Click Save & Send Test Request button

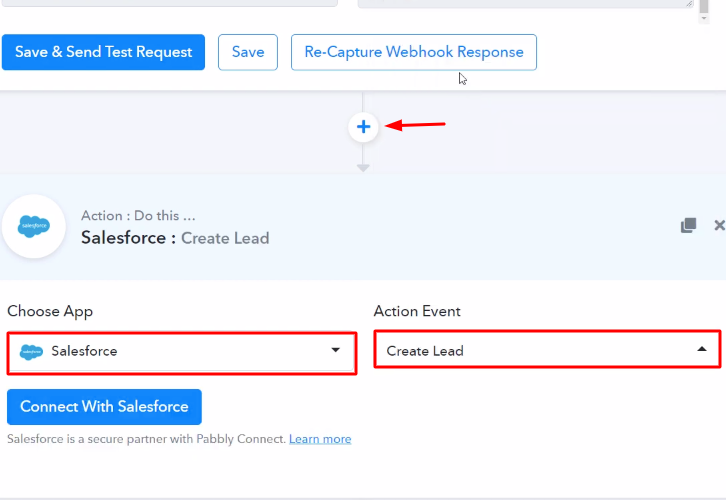point(103,52)
